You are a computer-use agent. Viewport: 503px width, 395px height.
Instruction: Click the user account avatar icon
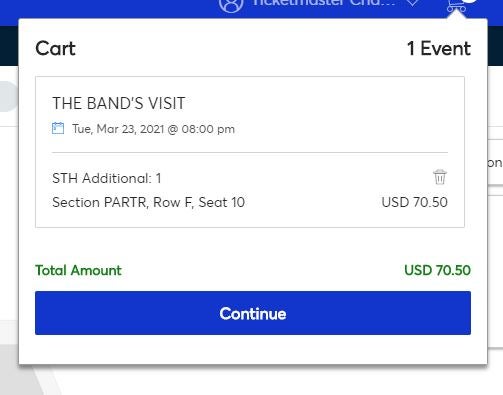230,5
